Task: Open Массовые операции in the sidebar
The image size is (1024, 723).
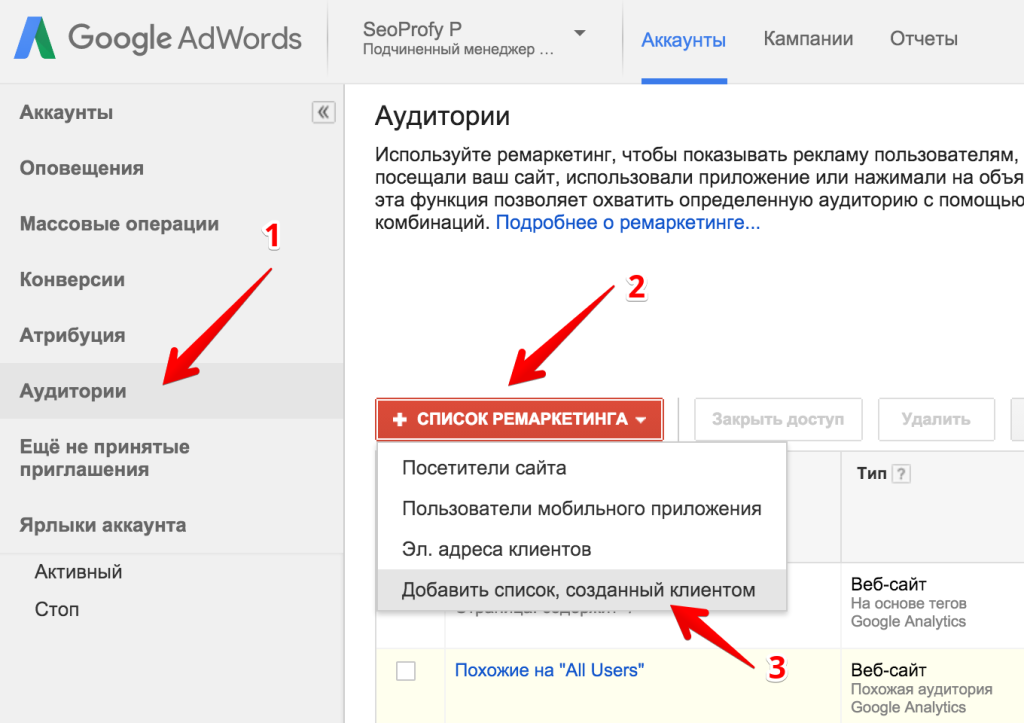Action: (120, 223)
